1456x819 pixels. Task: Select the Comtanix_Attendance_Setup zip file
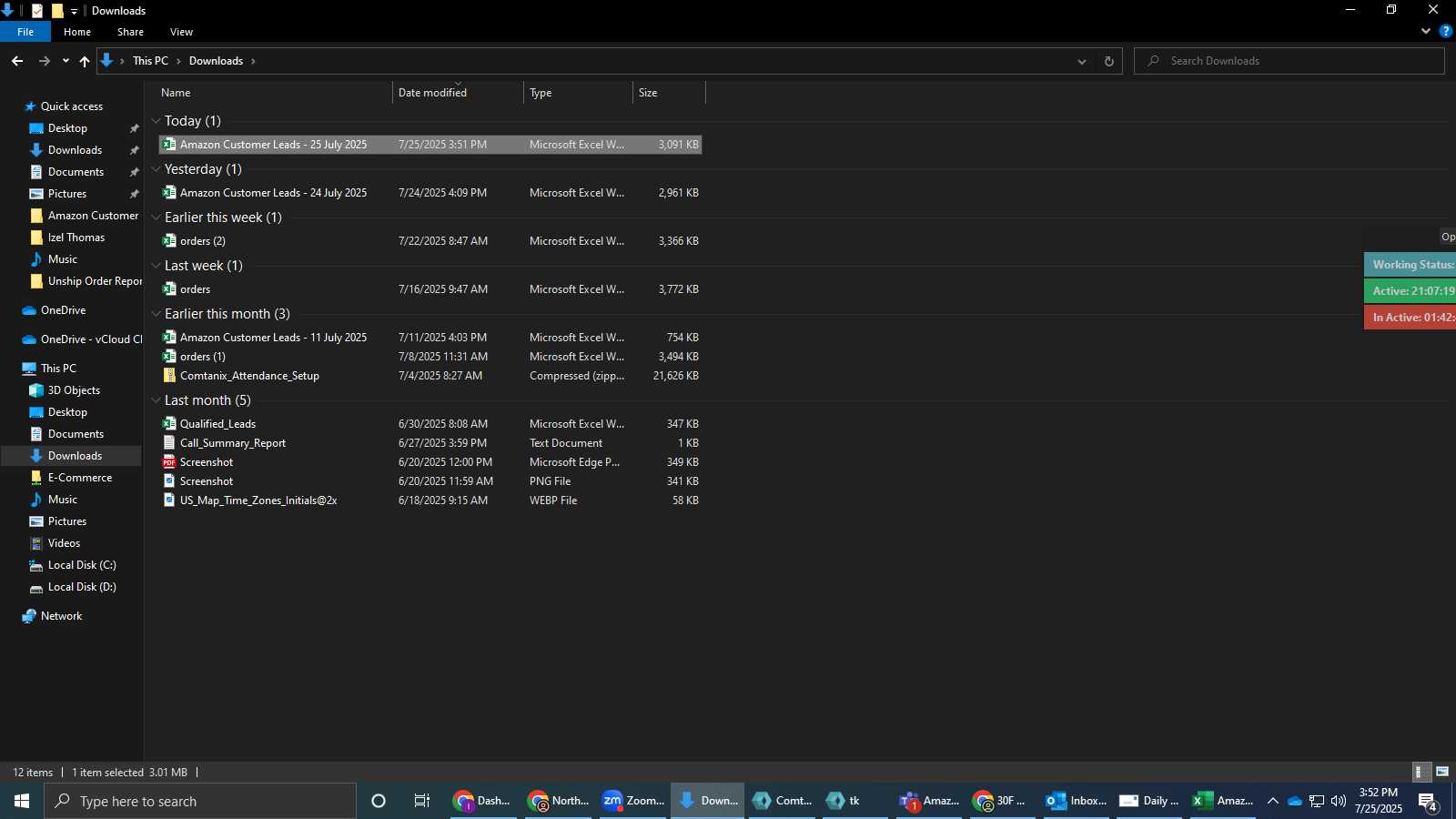point(430,376)
